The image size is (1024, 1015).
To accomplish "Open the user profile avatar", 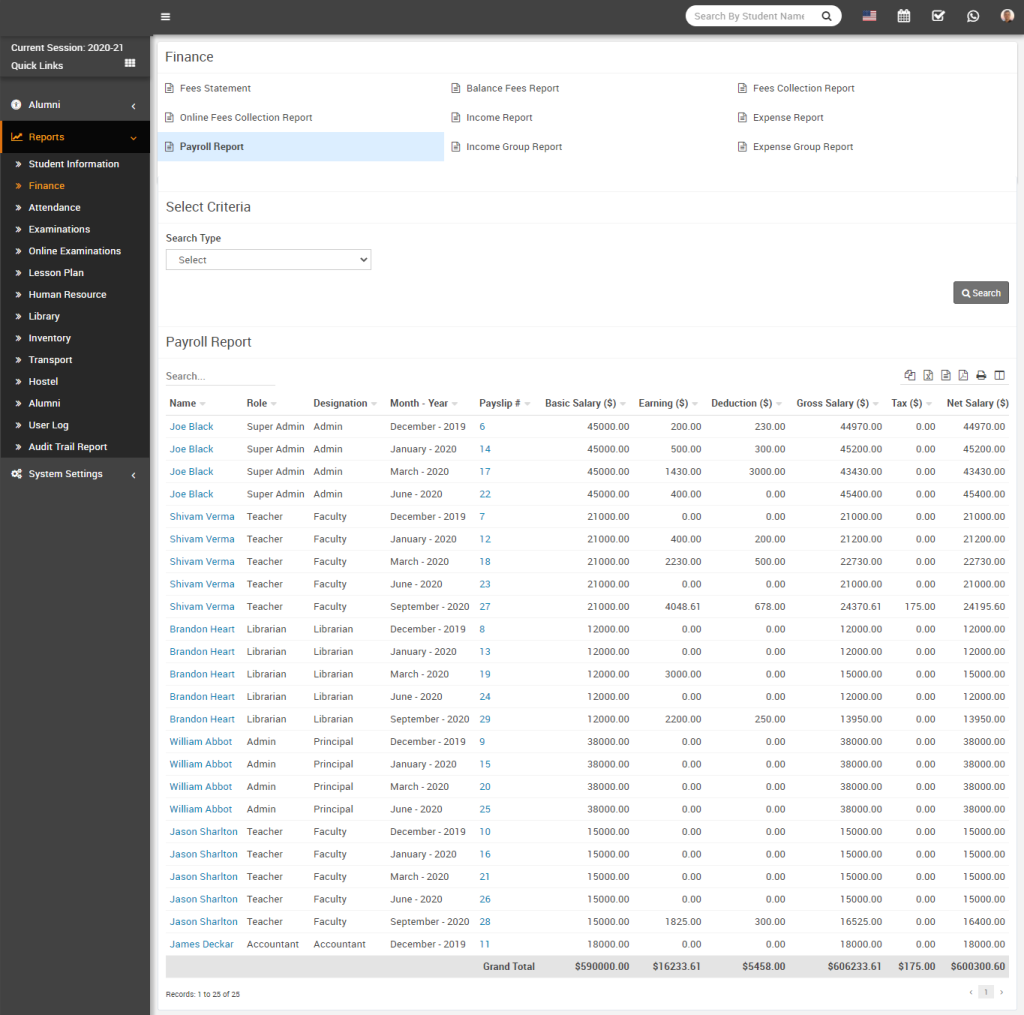I will click(1007, 16).
